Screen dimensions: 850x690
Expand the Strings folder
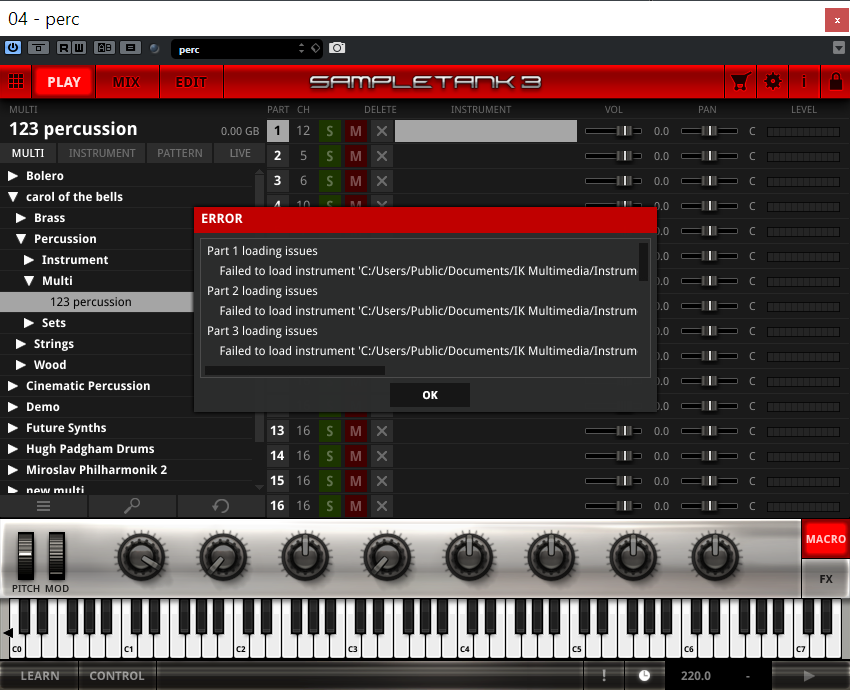tap(21, 344)
